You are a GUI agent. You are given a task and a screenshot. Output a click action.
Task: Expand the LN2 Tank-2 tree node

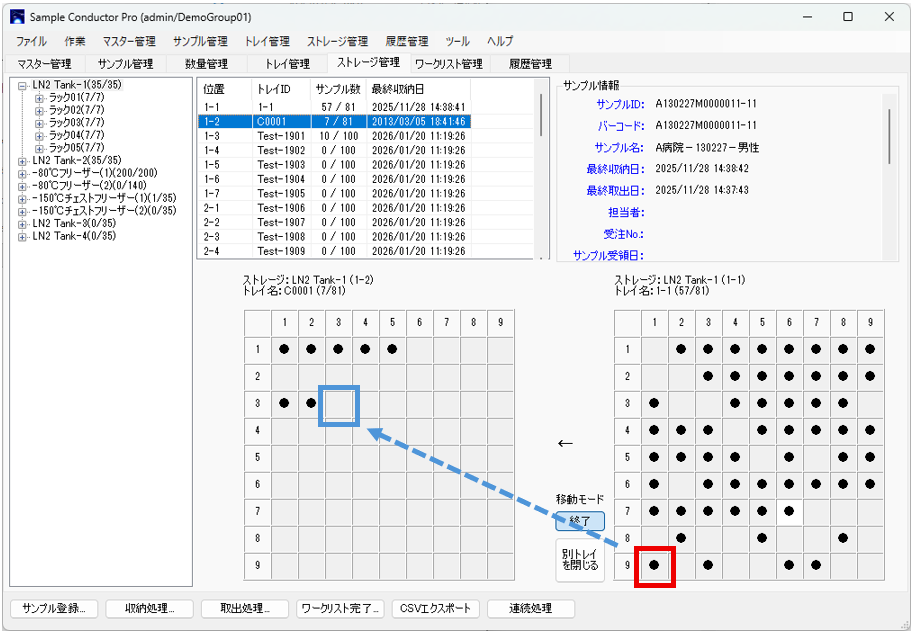[x=23, y=160]
